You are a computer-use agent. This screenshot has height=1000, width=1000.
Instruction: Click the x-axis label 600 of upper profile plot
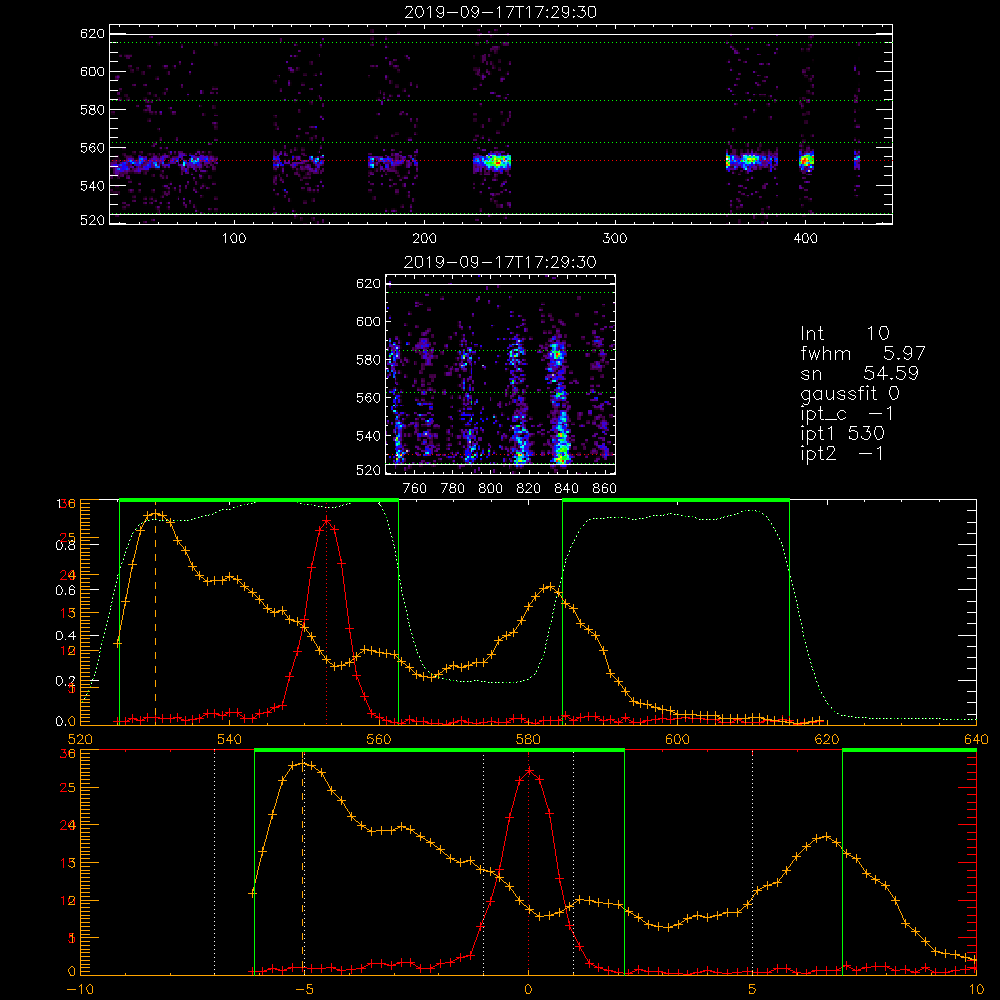pos(677,739)
